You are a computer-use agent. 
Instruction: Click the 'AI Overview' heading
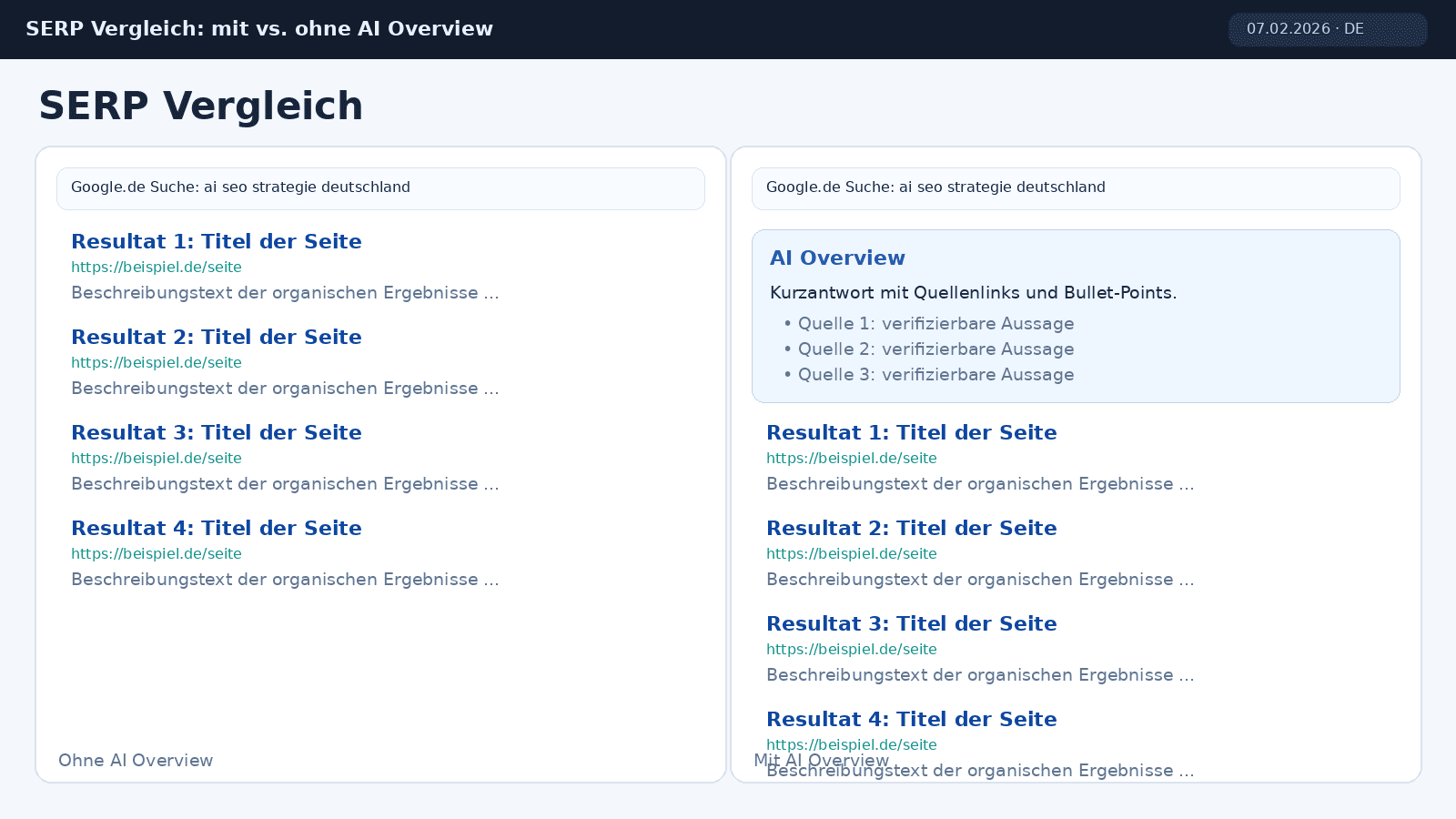[837, 258]
